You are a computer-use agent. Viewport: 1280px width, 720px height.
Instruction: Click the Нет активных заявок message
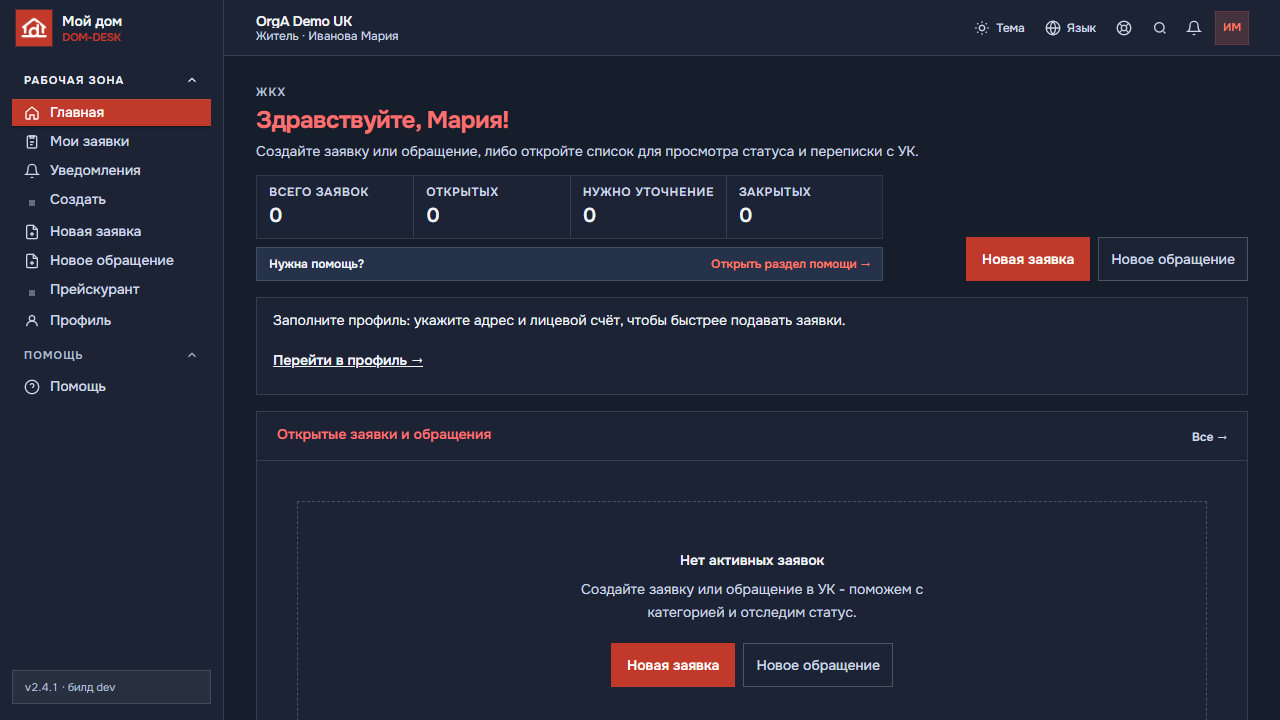click(752, 560)
